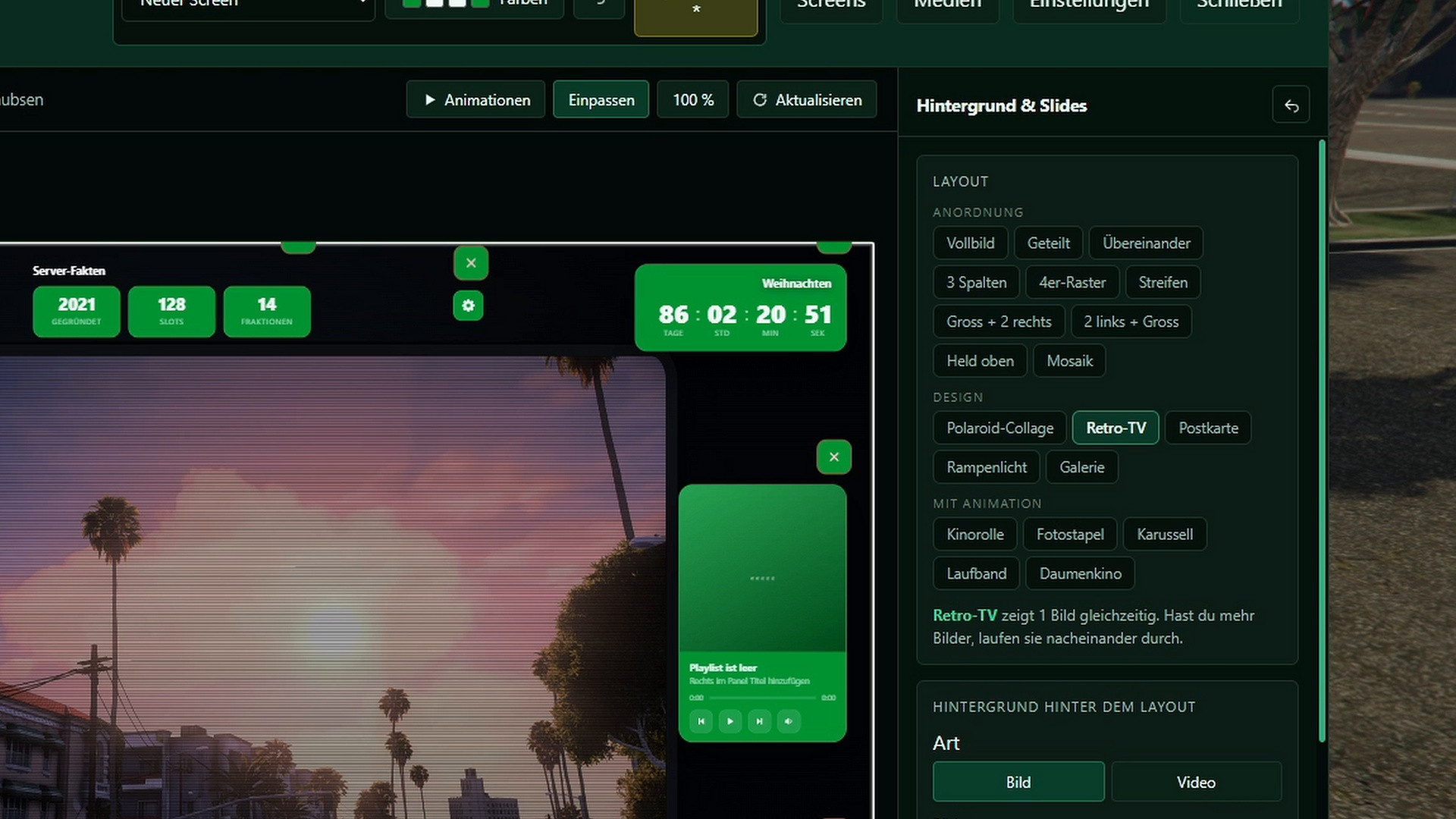This screenshot has width=1456, height=819.
Task: Set background Art to Bild
Action: pyautogui.click(x=1018, y=783)
